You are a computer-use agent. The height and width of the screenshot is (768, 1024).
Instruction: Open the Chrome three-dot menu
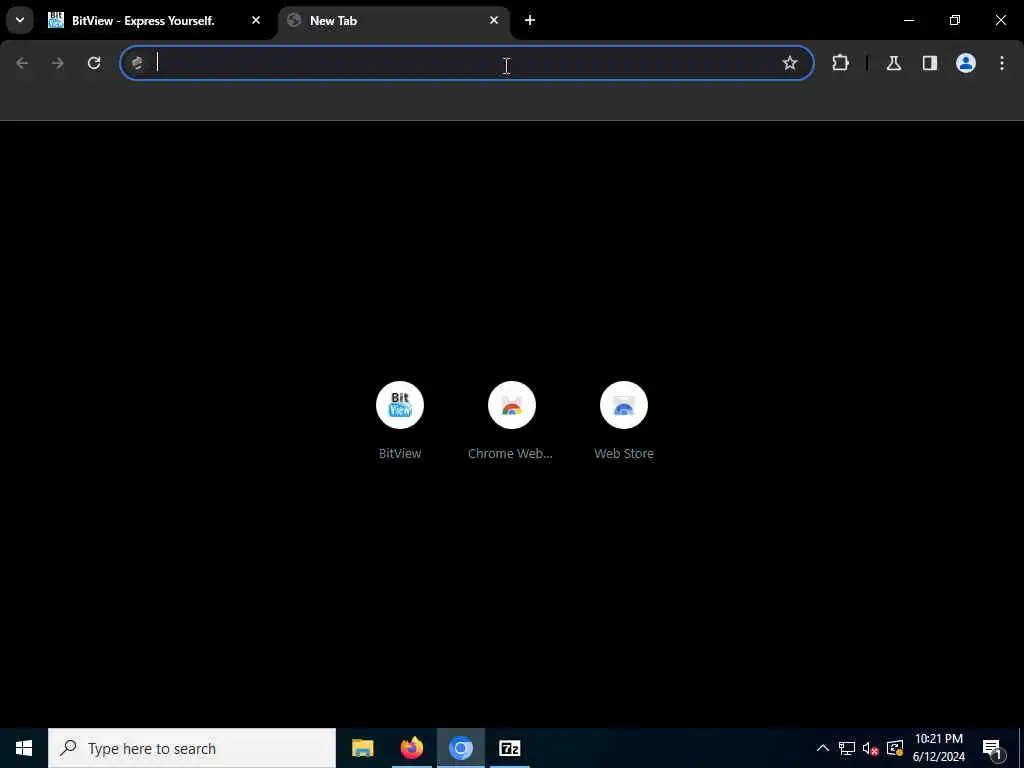[x=1002, y=63]
